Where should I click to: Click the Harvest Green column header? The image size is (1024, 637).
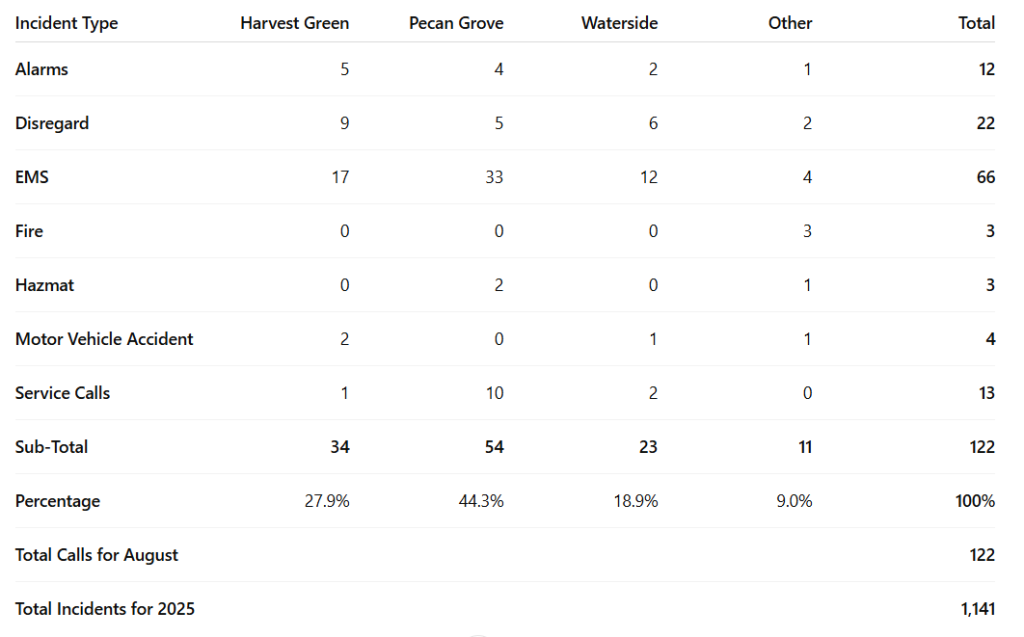[x=294, y=23]
